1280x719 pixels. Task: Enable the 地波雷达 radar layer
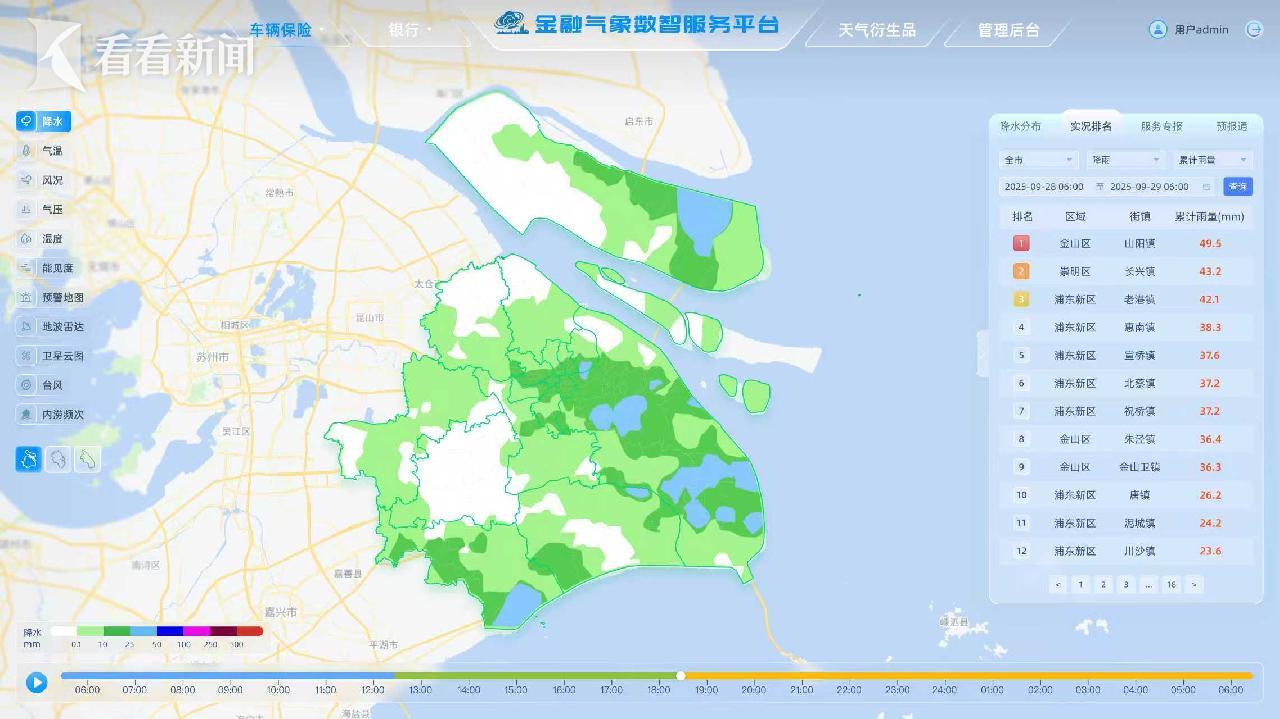pyautogui.click(x=26, y=327)
